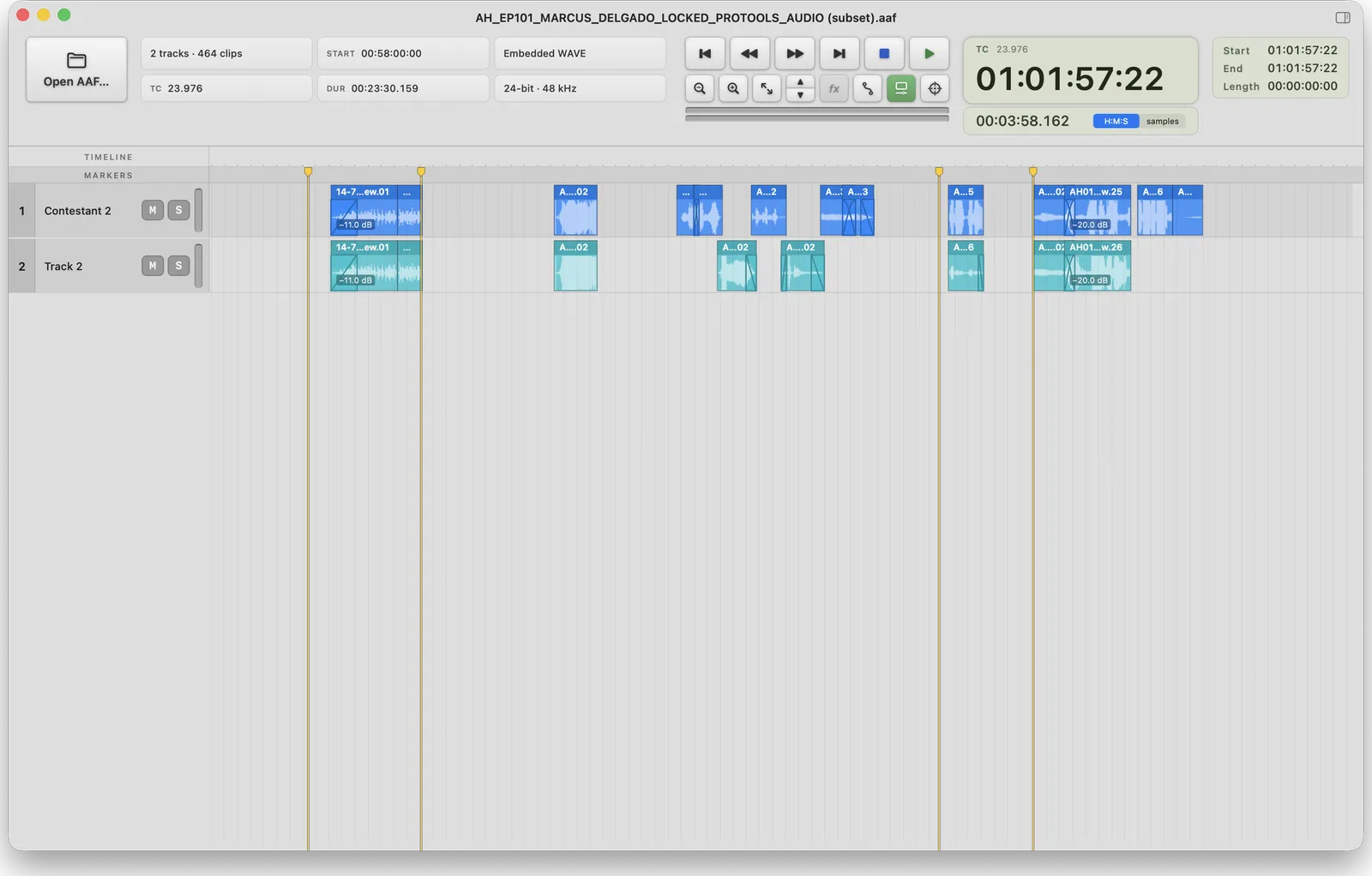This screenshot has width=1372, height=876.
Task: Click the -11.0 dB gain label on Track 2
Action: tap(355, 280)
